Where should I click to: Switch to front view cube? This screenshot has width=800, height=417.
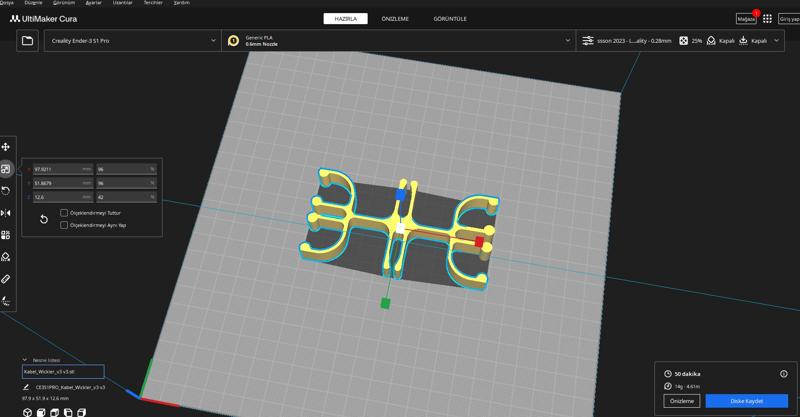coord(41,412)
